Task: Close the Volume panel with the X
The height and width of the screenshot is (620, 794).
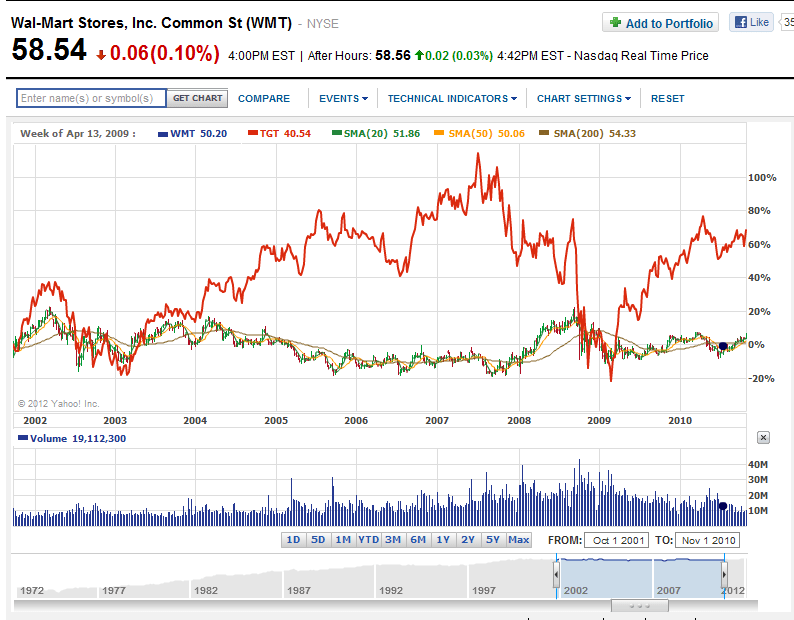Action: tap(763, 438)
